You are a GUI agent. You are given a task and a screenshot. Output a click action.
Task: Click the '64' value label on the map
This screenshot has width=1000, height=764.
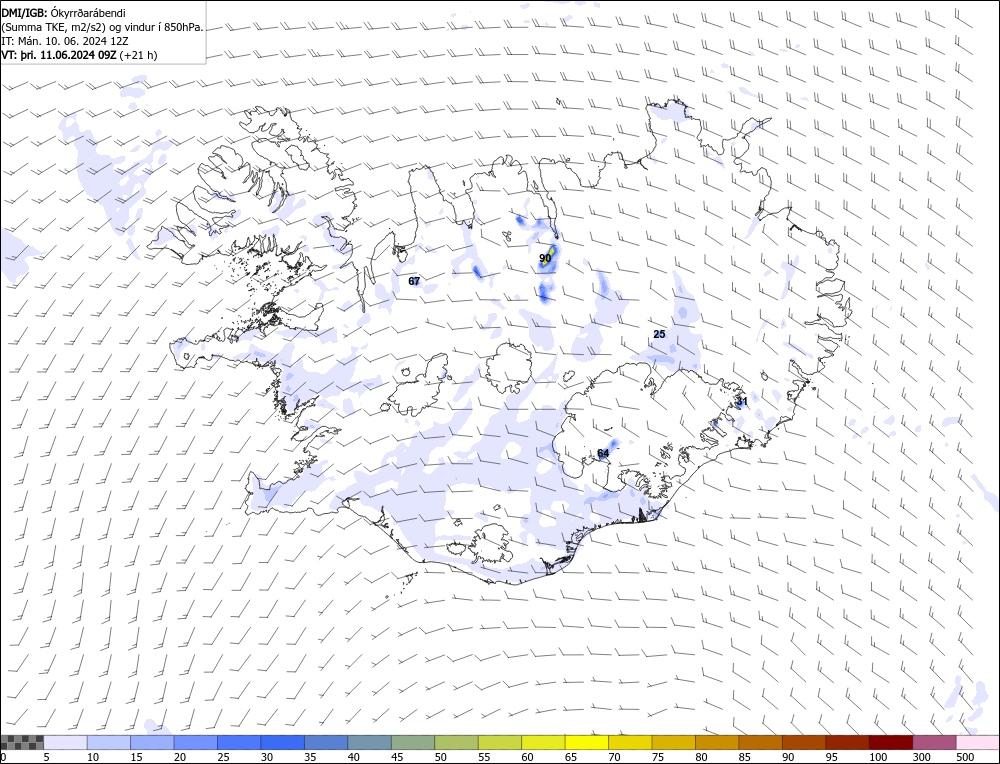[x=603, y=453]
